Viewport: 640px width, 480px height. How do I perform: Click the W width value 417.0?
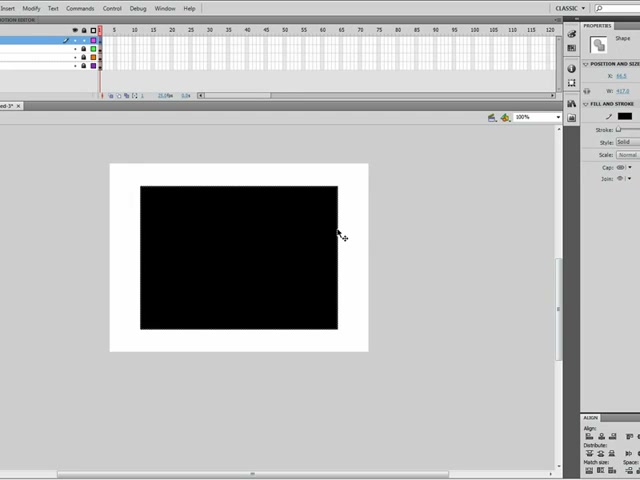click(x=623, y=91)
